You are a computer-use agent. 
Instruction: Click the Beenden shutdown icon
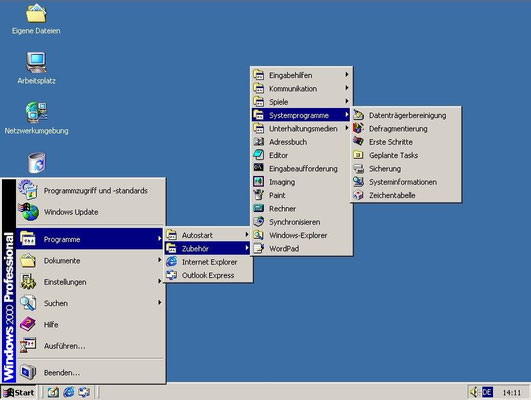tap(28, 372)
